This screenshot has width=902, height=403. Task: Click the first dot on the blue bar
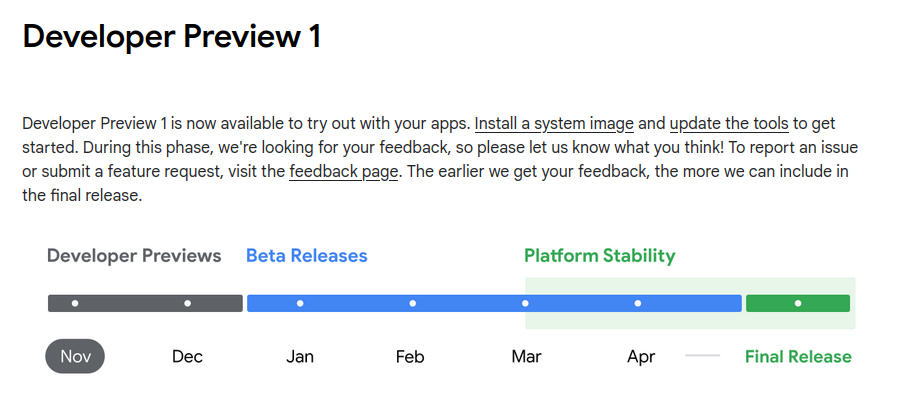click(300, 304)
